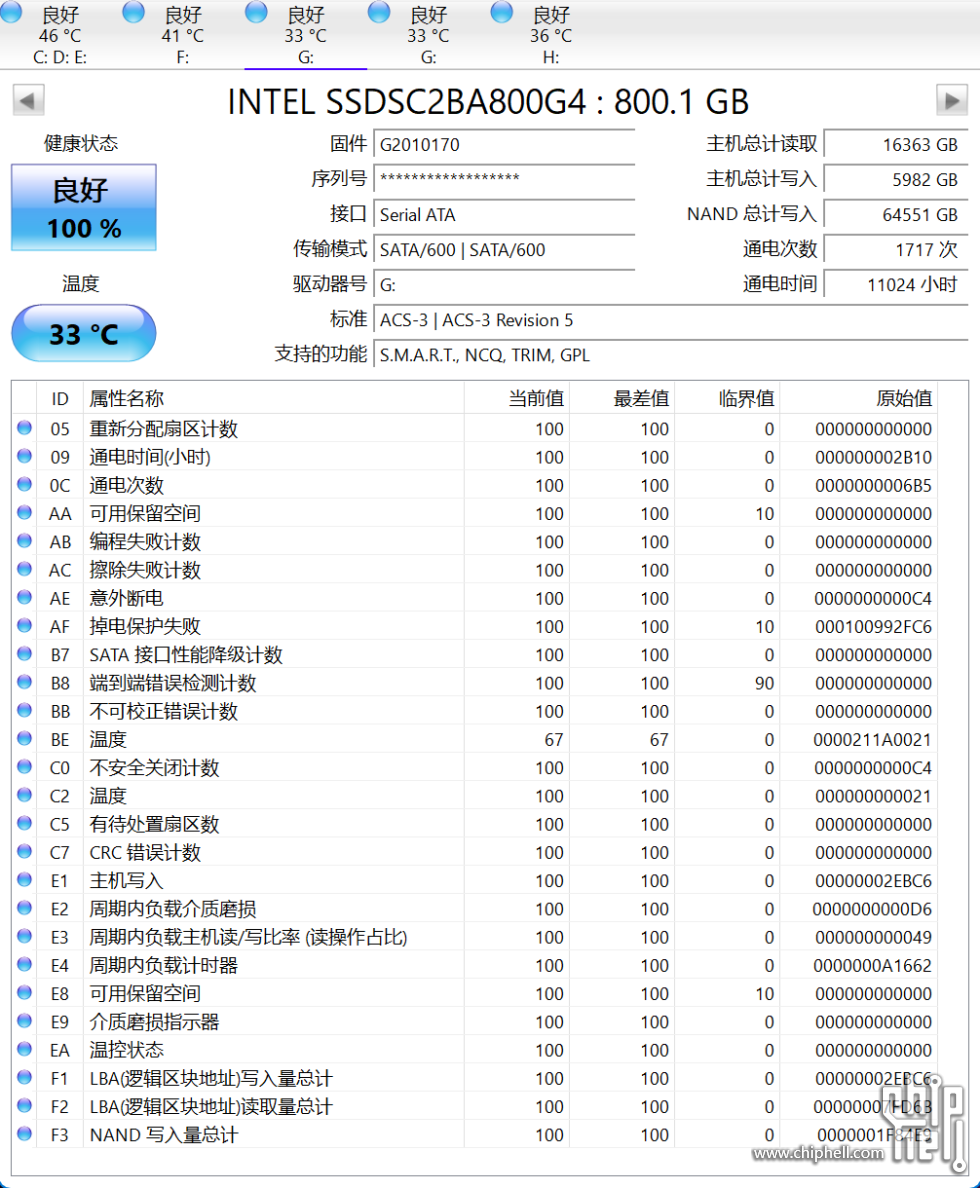Image resolution: width=980 pixels, height=1188 pixels.
Task: Click the status orb beside 掉电保护失败 row
Action: pos(24,627)
